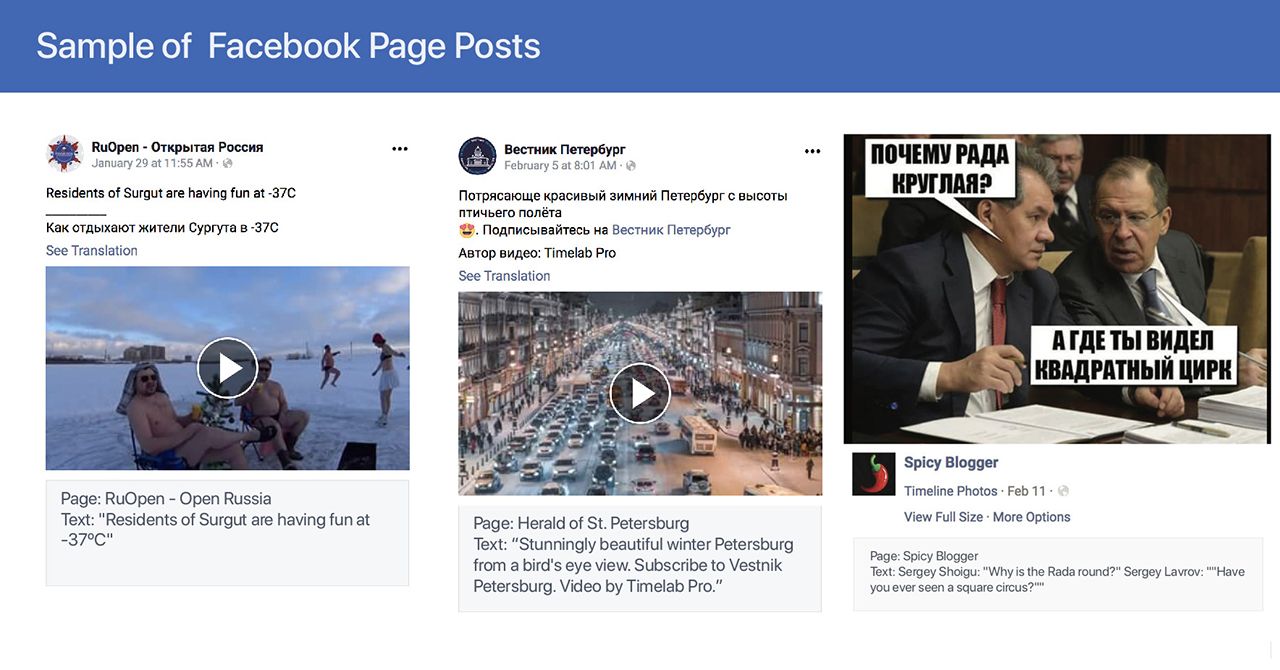Open More Options under Spicy Blogger photo
This screenshot has width=1280, height=670.
[x=1031, y=517]
